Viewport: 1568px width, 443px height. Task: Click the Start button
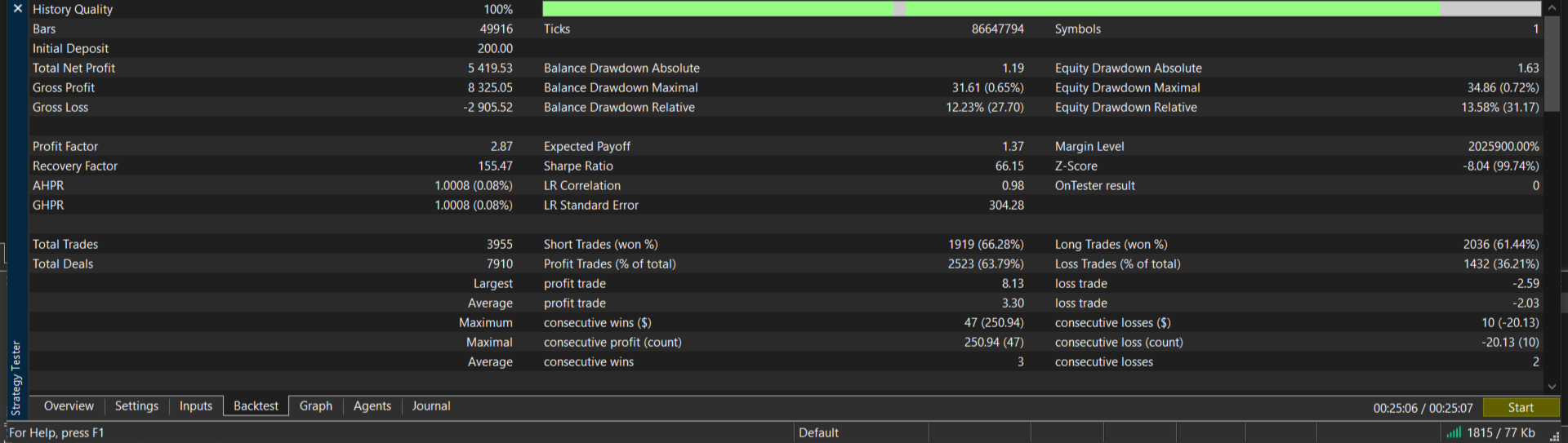1521,407
